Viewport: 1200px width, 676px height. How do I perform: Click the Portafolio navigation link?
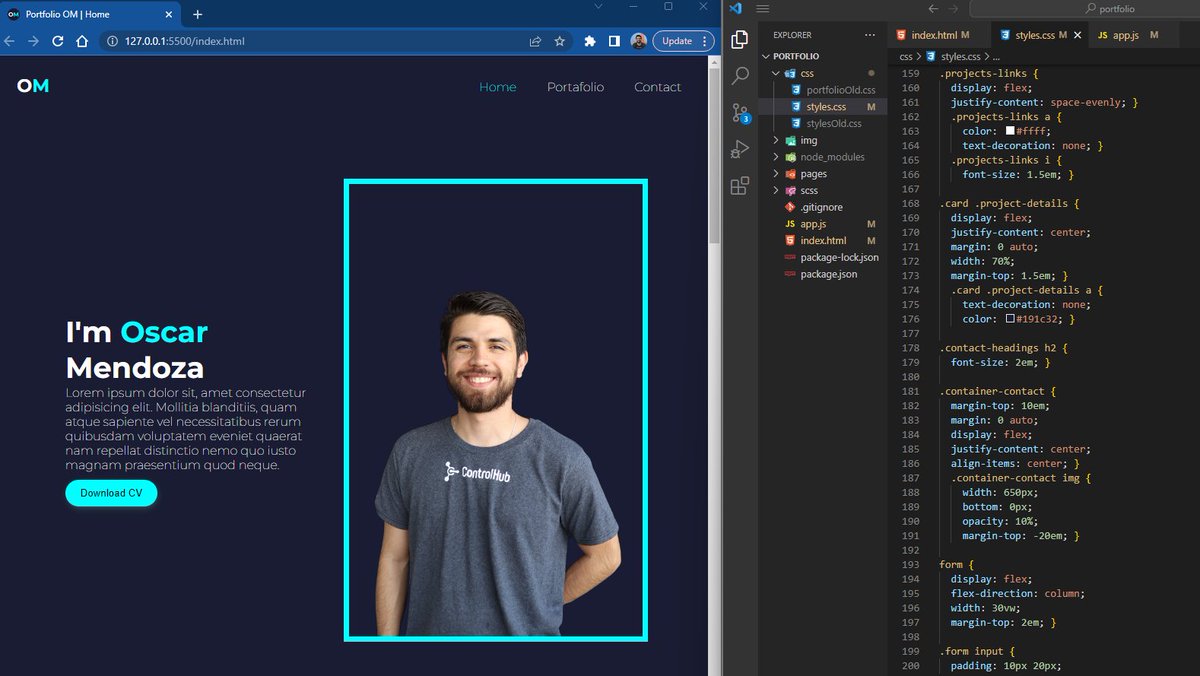tap(576, 87)
